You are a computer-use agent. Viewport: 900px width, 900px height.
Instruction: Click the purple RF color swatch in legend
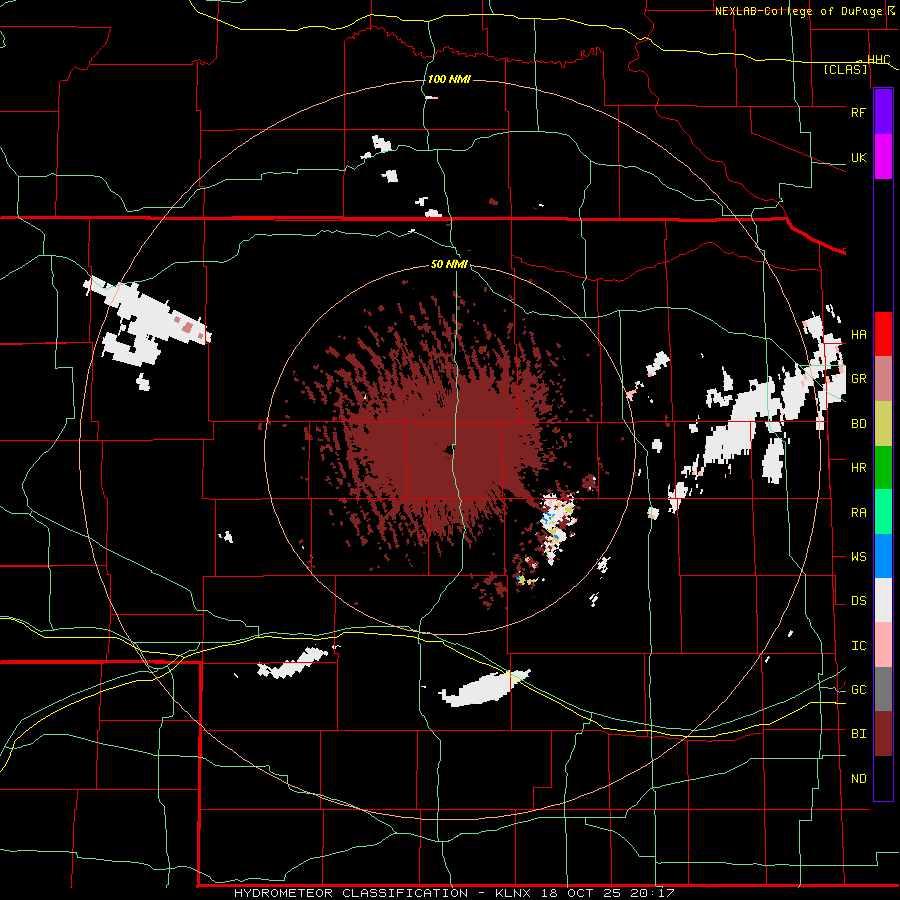(x=883, y=112)
